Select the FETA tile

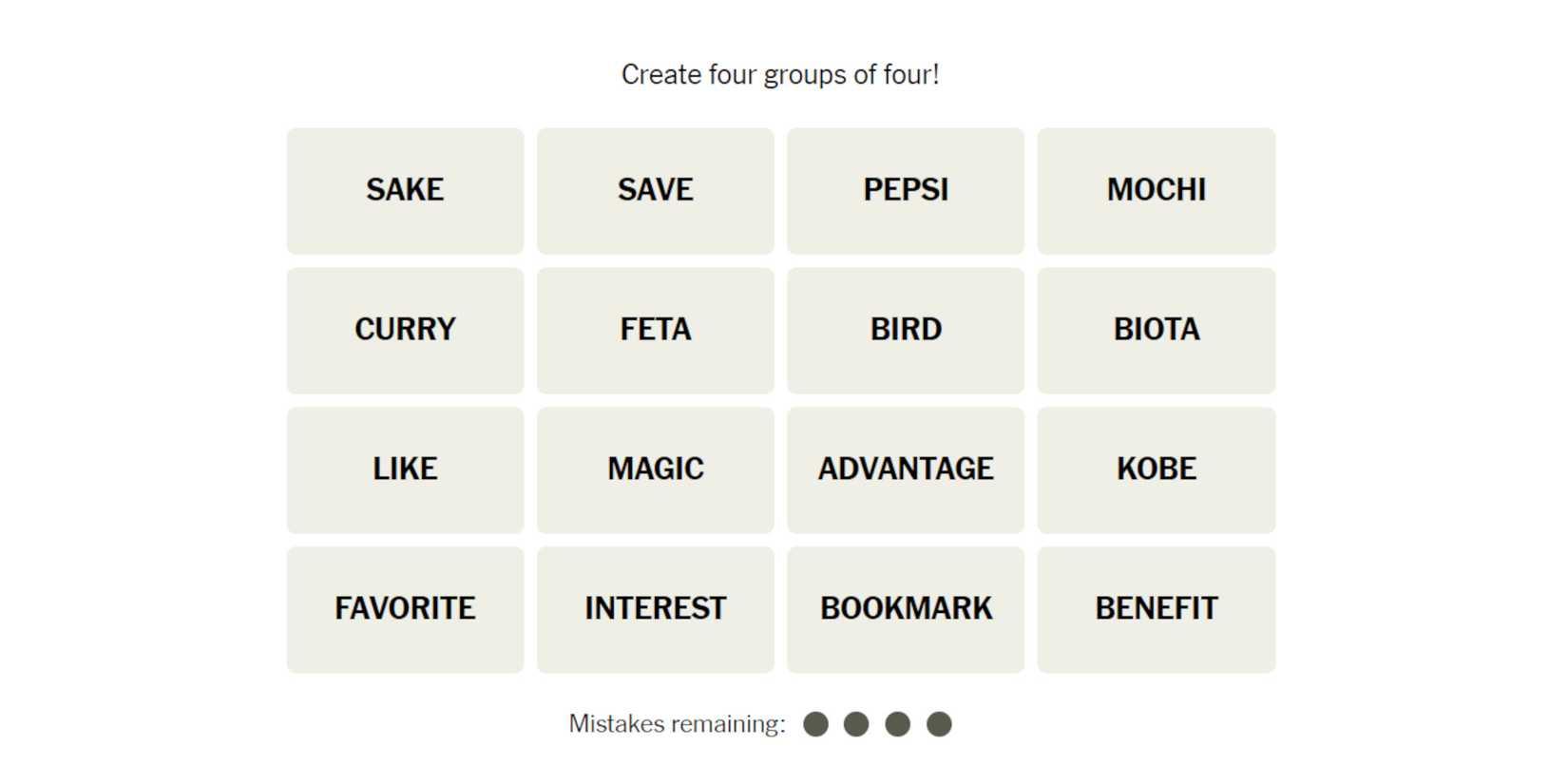(655, 330)
